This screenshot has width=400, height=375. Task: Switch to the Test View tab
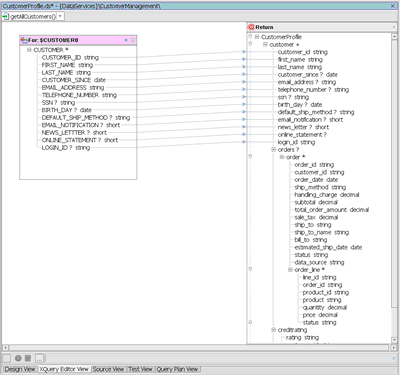tap(140, 369)
